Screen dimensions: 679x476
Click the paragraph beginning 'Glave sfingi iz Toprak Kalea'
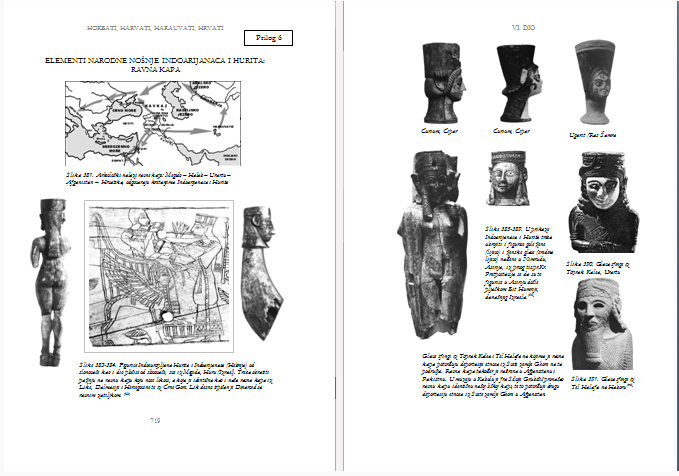(493, 375)
